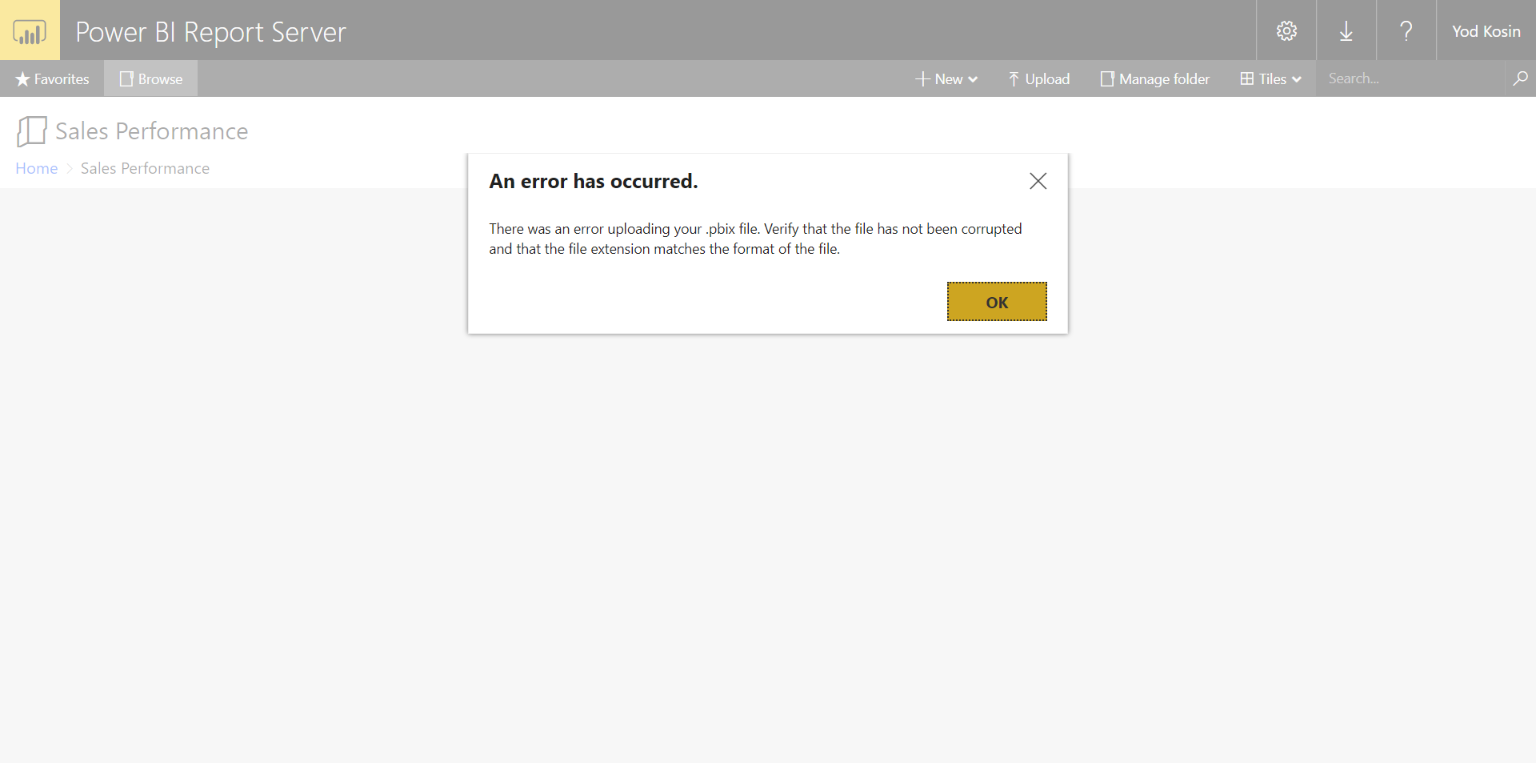Expand the Tiles view dropdown
Viewport: 1536px width, 763px height.
[1271, 78]
